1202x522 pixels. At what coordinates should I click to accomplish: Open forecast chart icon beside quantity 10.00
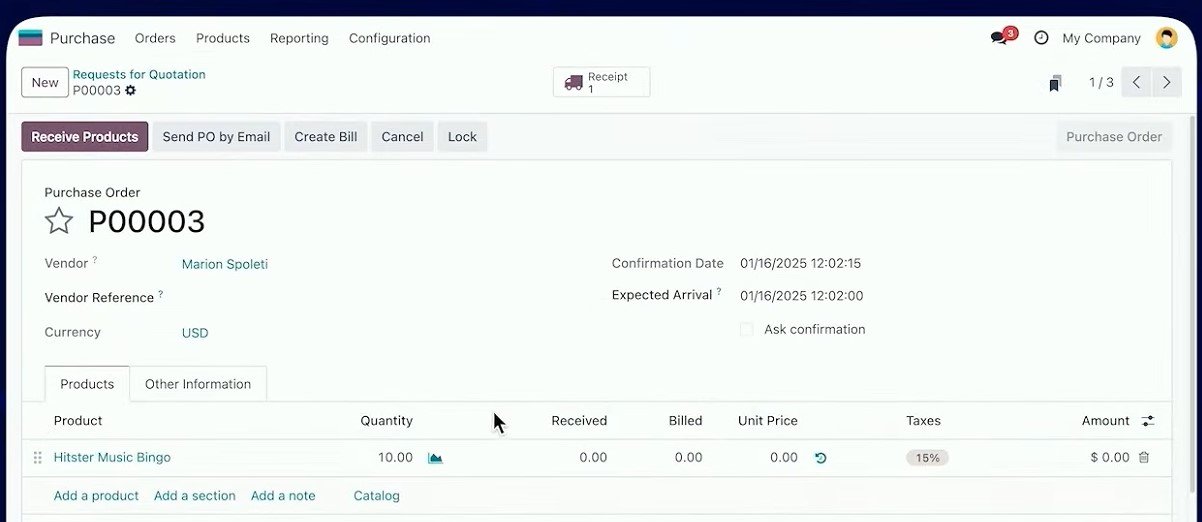[435, 458]
